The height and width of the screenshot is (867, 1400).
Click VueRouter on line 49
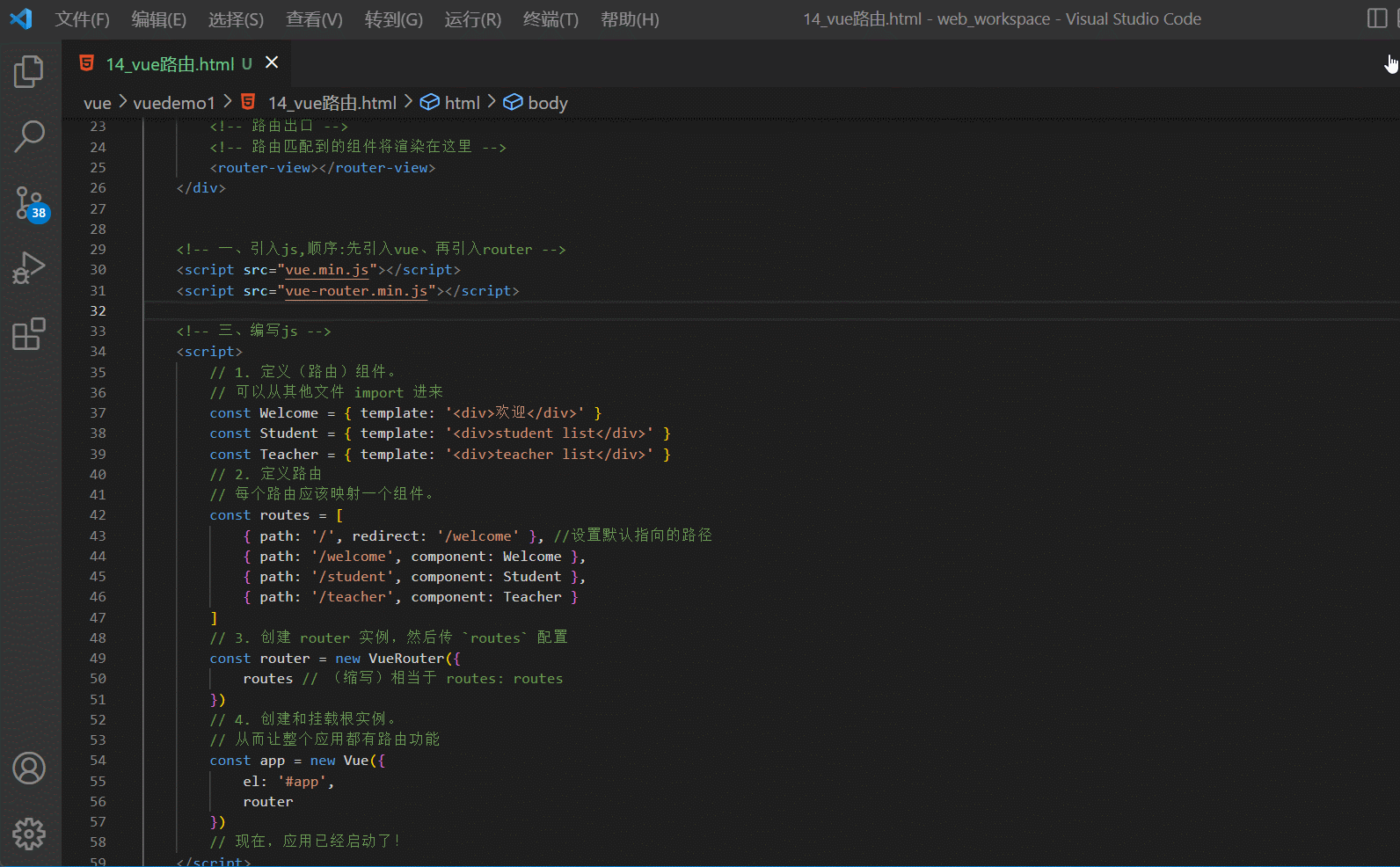click(x=406, y=659)
